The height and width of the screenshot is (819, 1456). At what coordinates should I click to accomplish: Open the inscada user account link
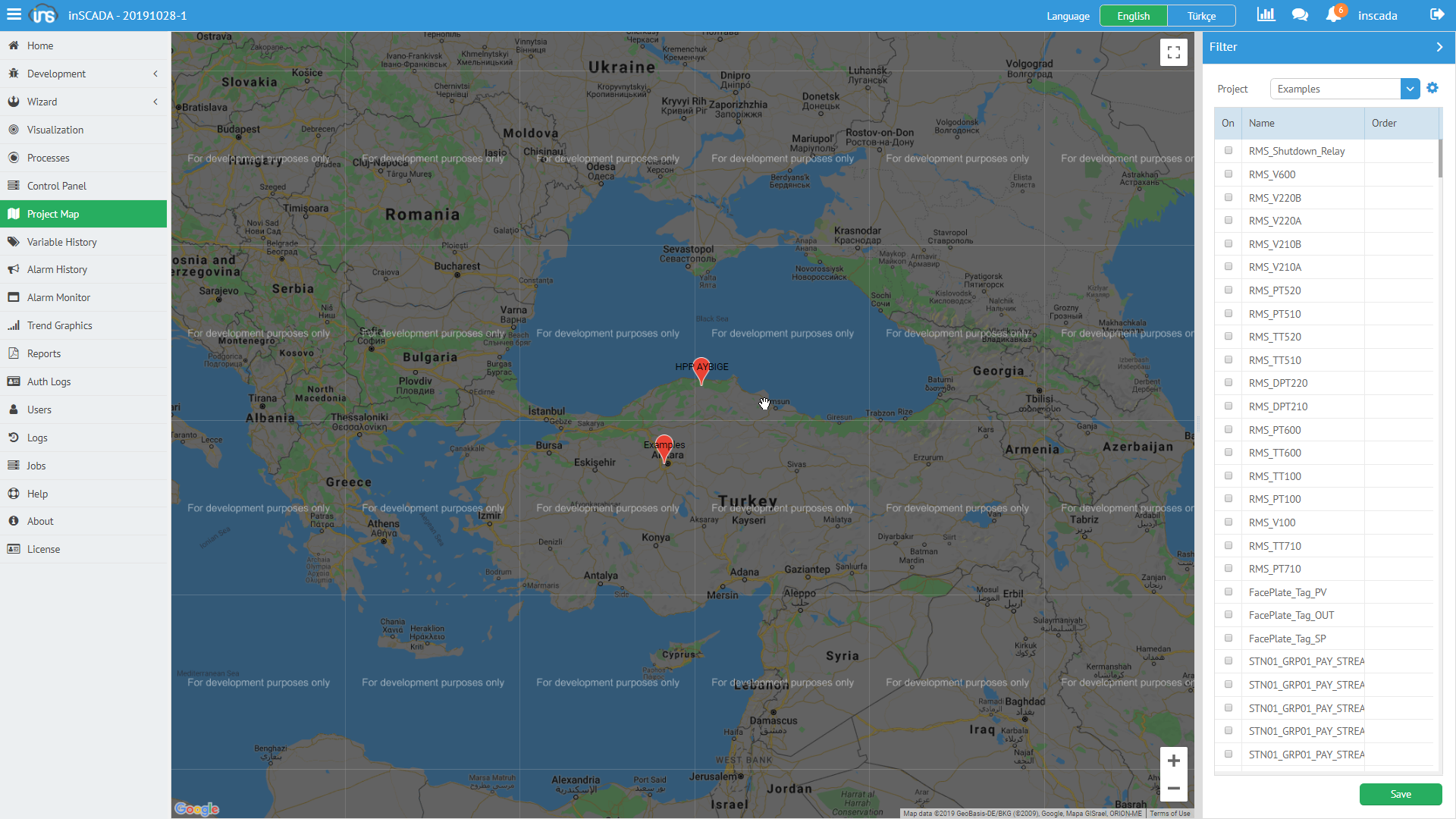click(x=1377, y=16)
